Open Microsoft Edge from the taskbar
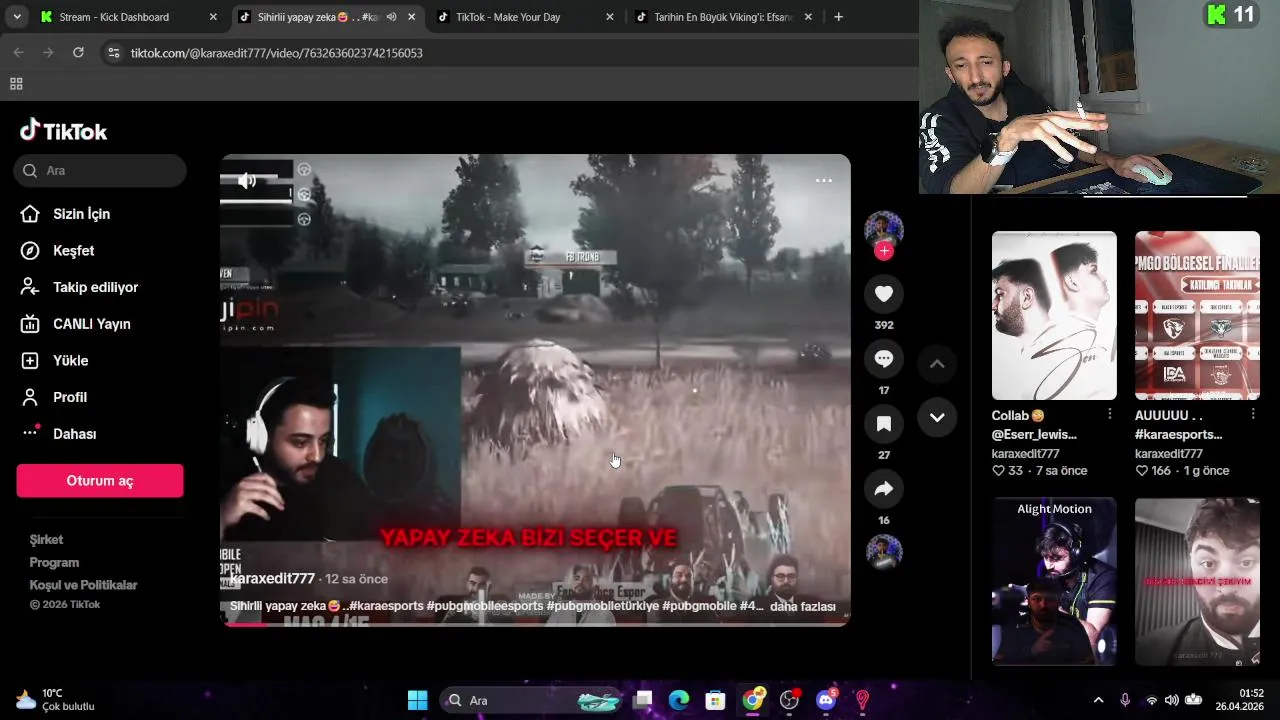 [x=679, y=700]
